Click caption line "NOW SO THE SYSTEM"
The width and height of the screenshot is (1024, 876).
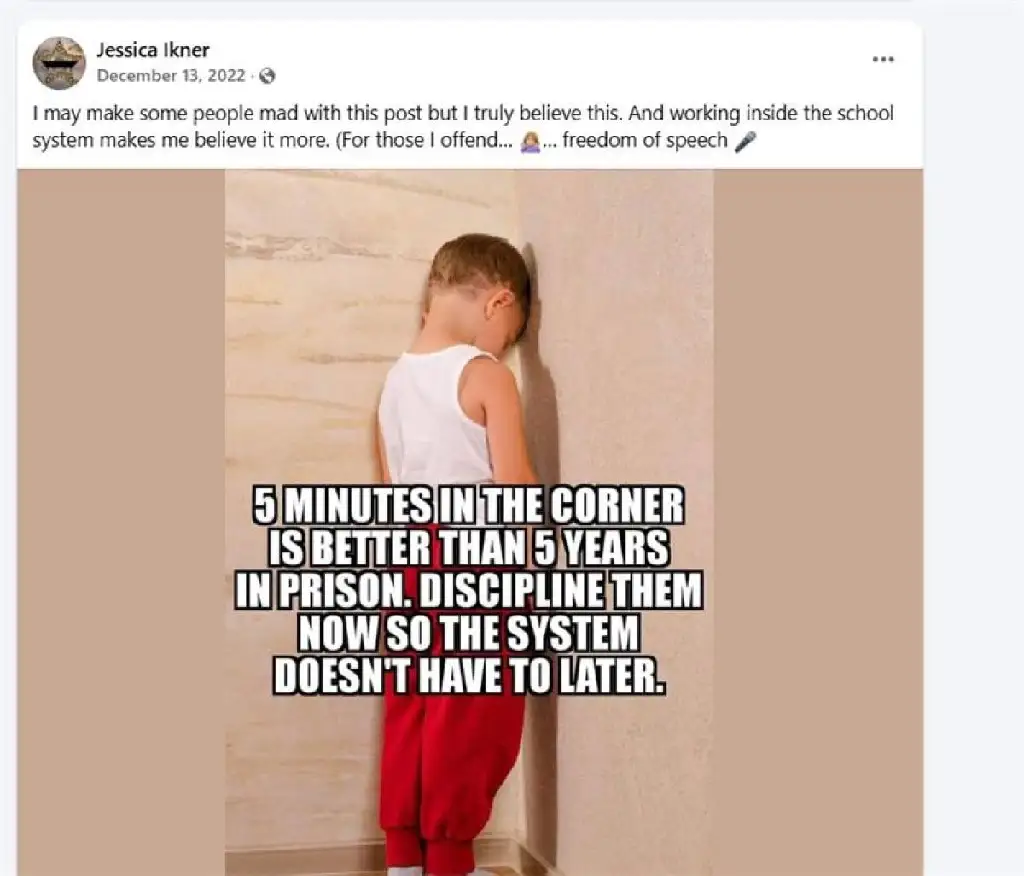(x=469, y=632)
